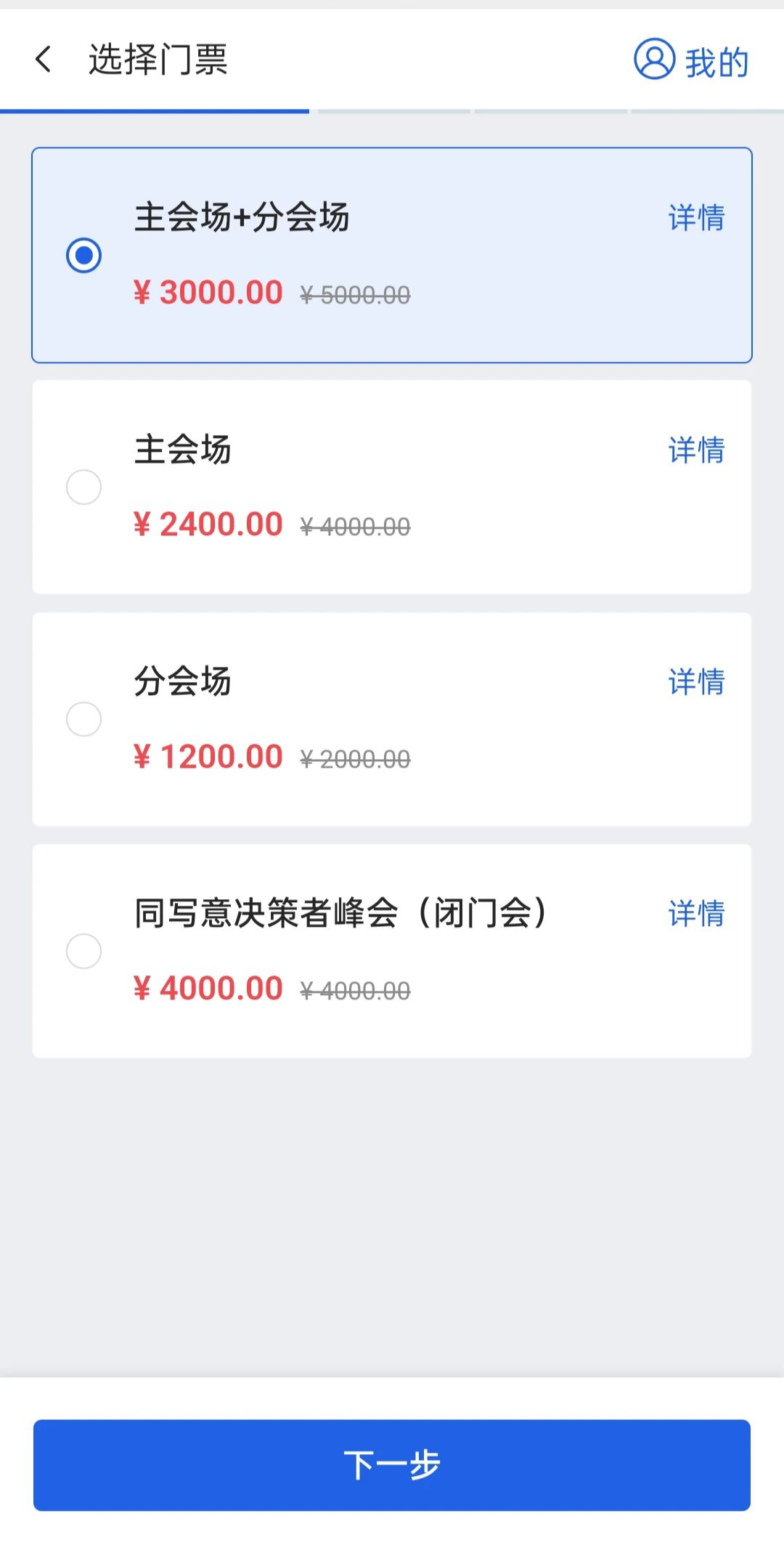
Task: Select the 同写意决策者峰会 radio button
Action: coord(83,951)
